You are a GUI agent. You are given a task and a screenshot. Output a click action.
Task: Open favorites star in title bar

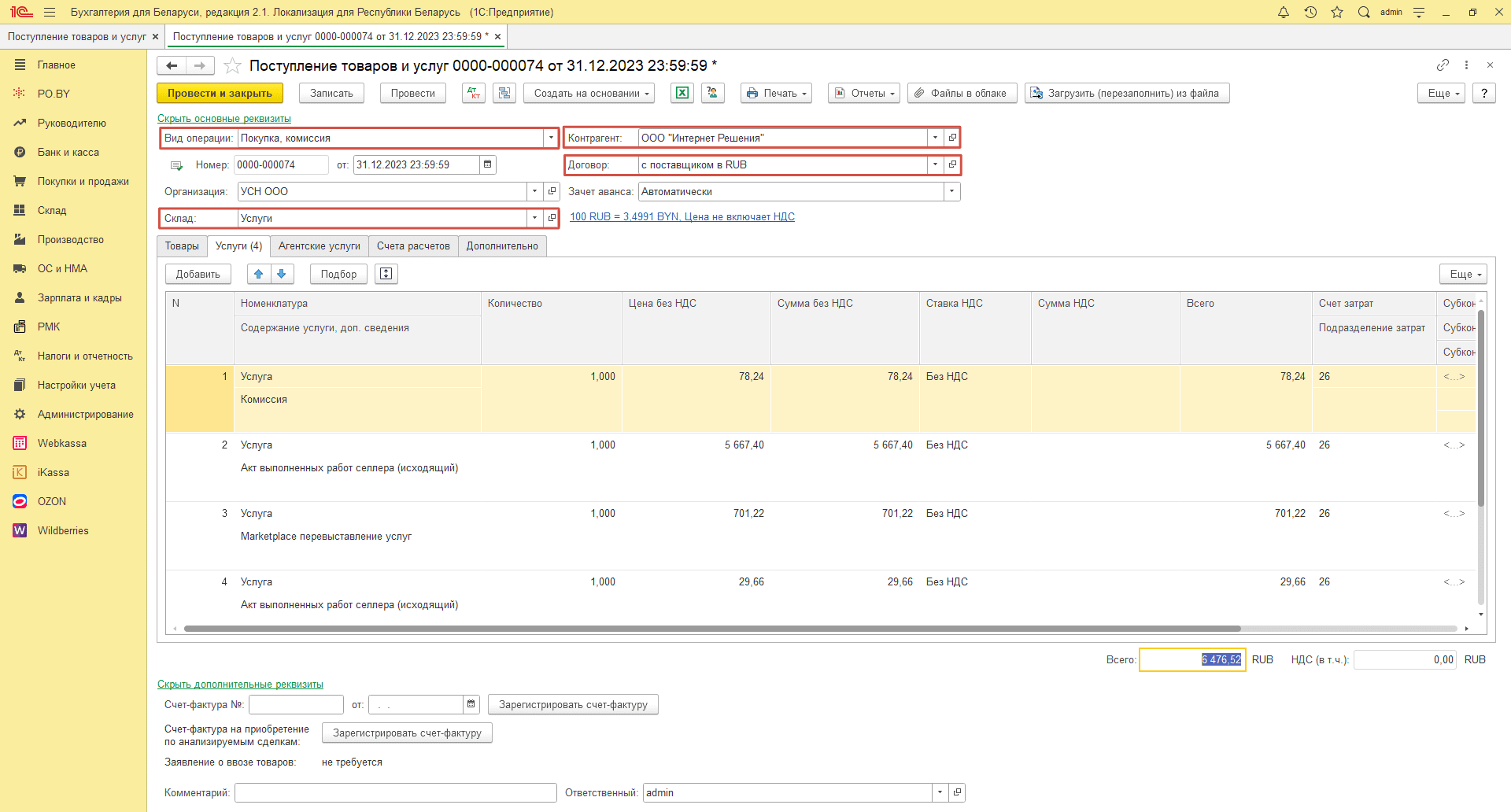tap(1337, 12)
